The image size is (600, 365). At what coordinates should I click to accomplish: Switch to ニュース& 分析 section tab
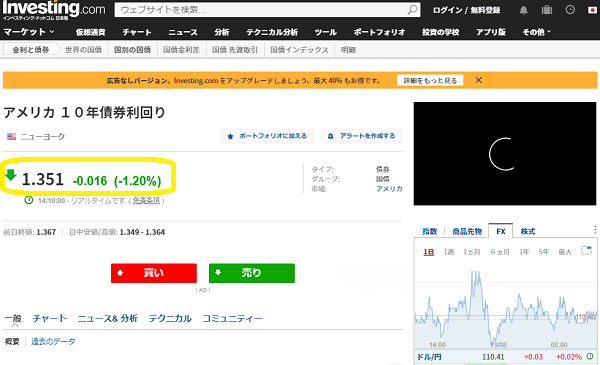108,318
